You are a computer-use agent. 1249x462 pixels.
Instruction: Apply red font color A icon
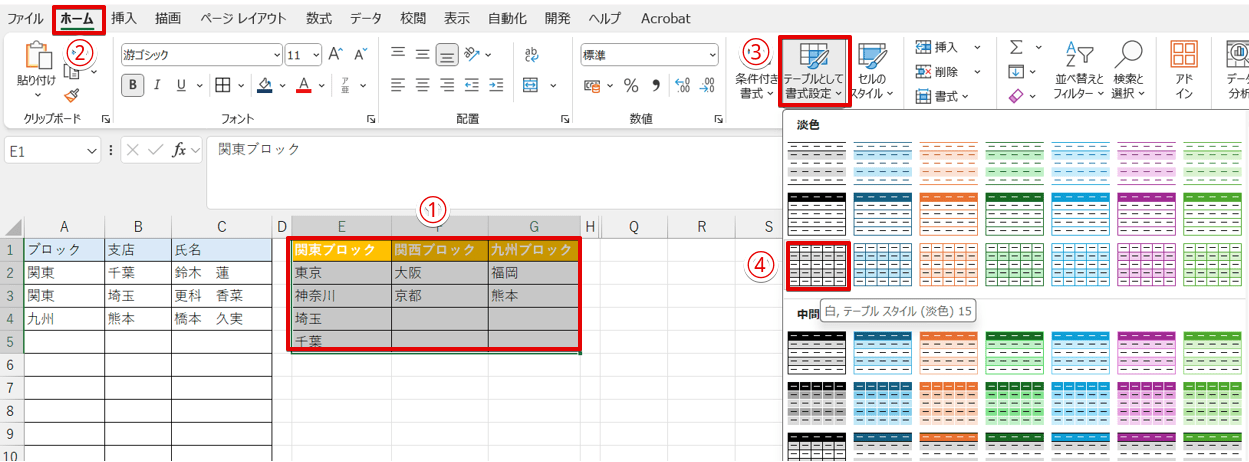[x=306, y=85]
